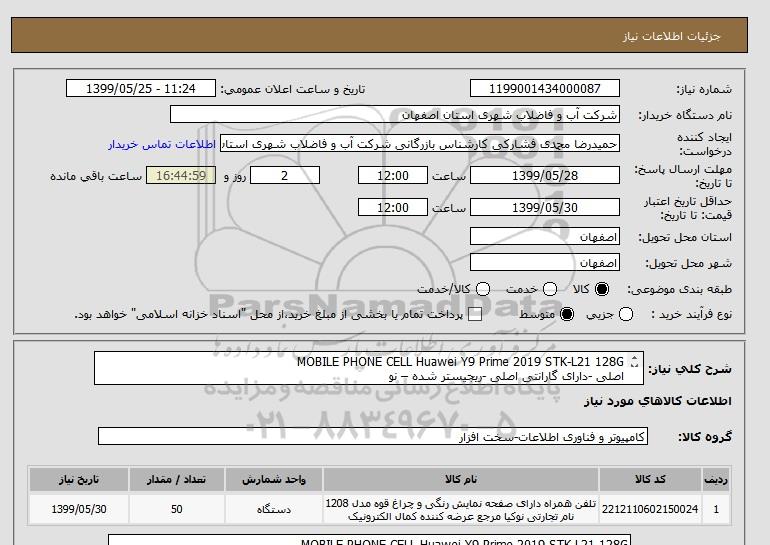Click the جزئیات اطلاعات نیاز header title

click(671, 36)
